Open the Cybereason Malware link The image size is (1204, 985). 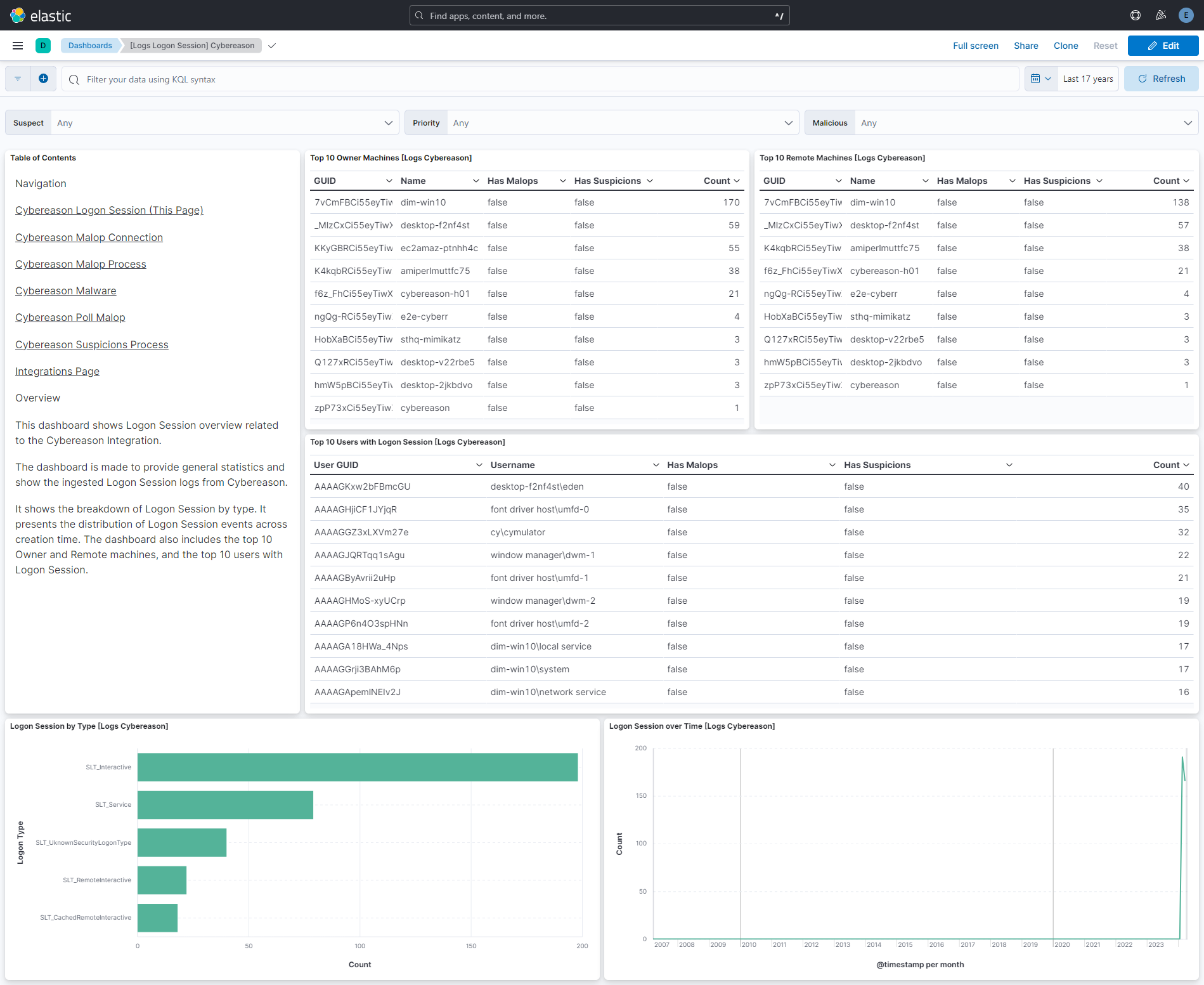pos(65,290)
